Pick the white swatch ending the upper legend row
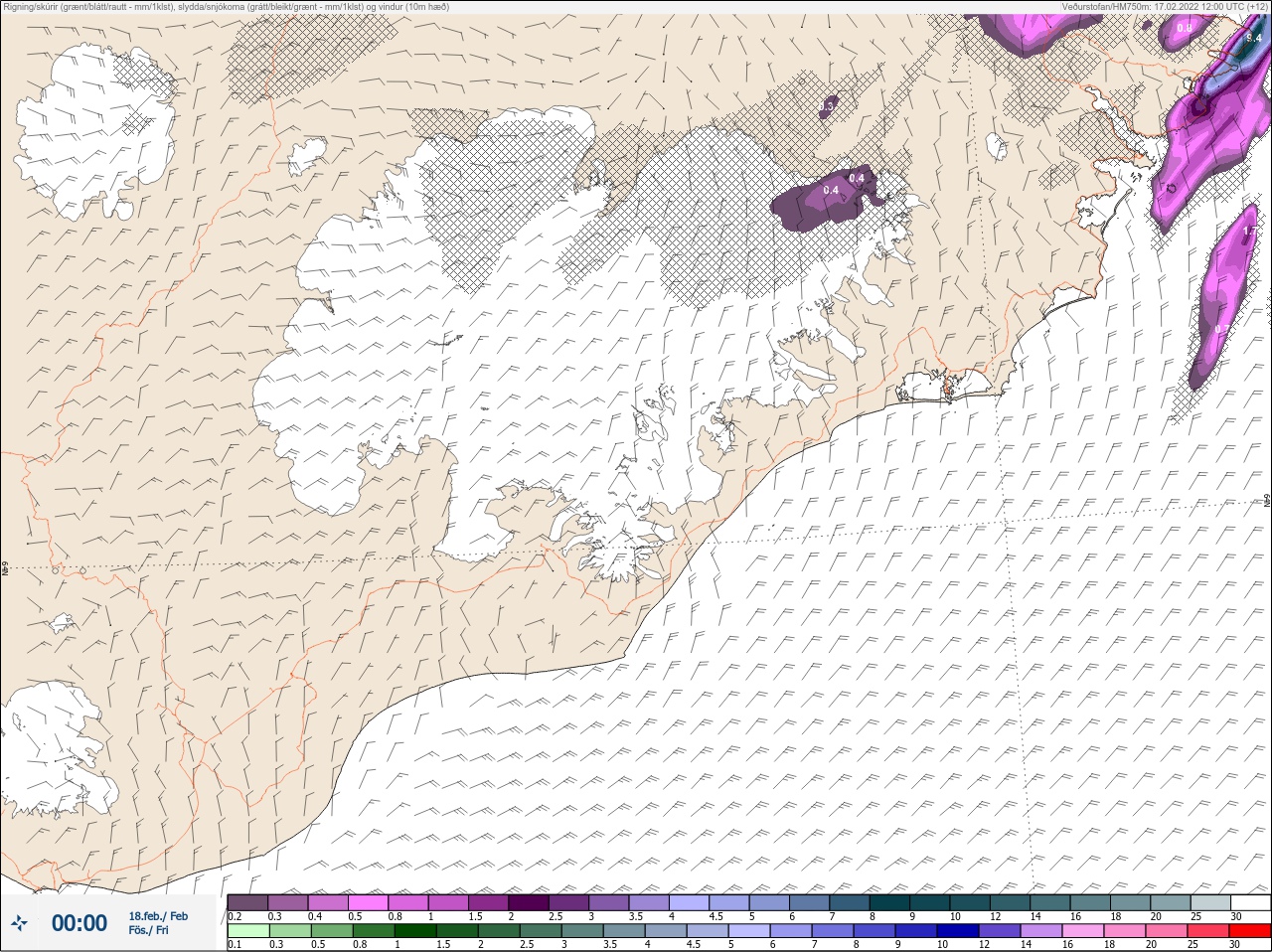1272x952 pixels. click(x=1250, y=902)
